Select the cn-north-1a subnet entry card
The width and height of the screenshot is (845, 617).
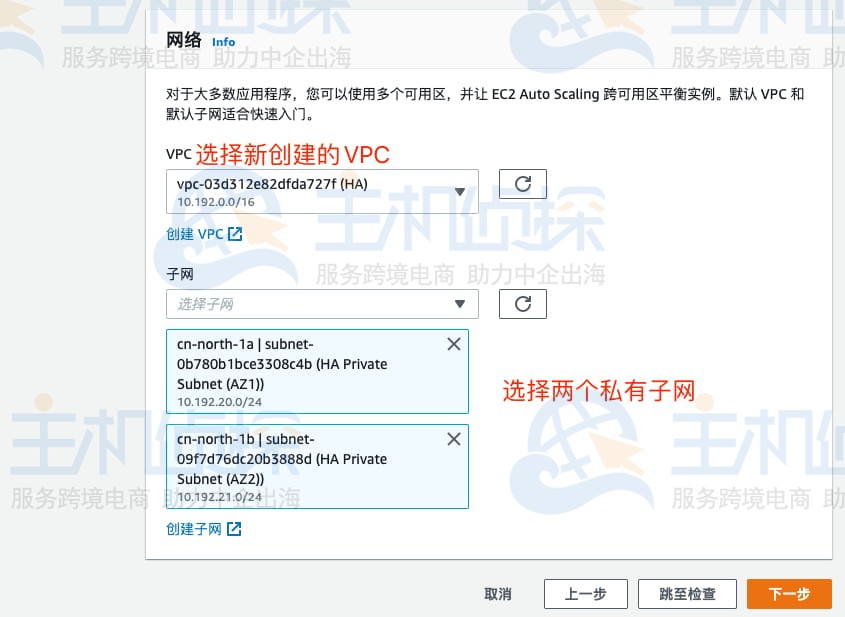[x=300, y=370]
